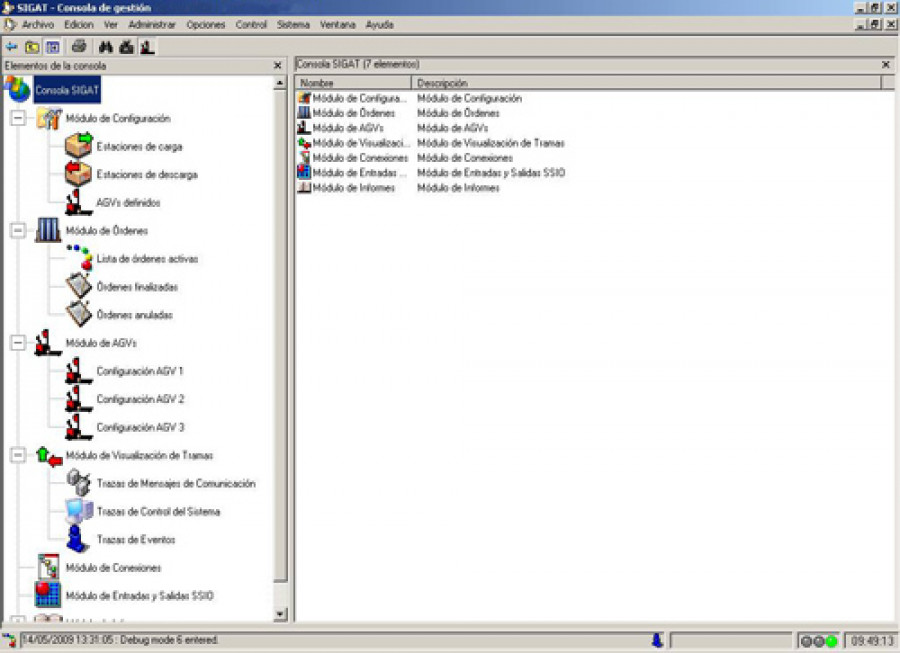Click the tree panel scroll down arrow

[x=280, y=614]
